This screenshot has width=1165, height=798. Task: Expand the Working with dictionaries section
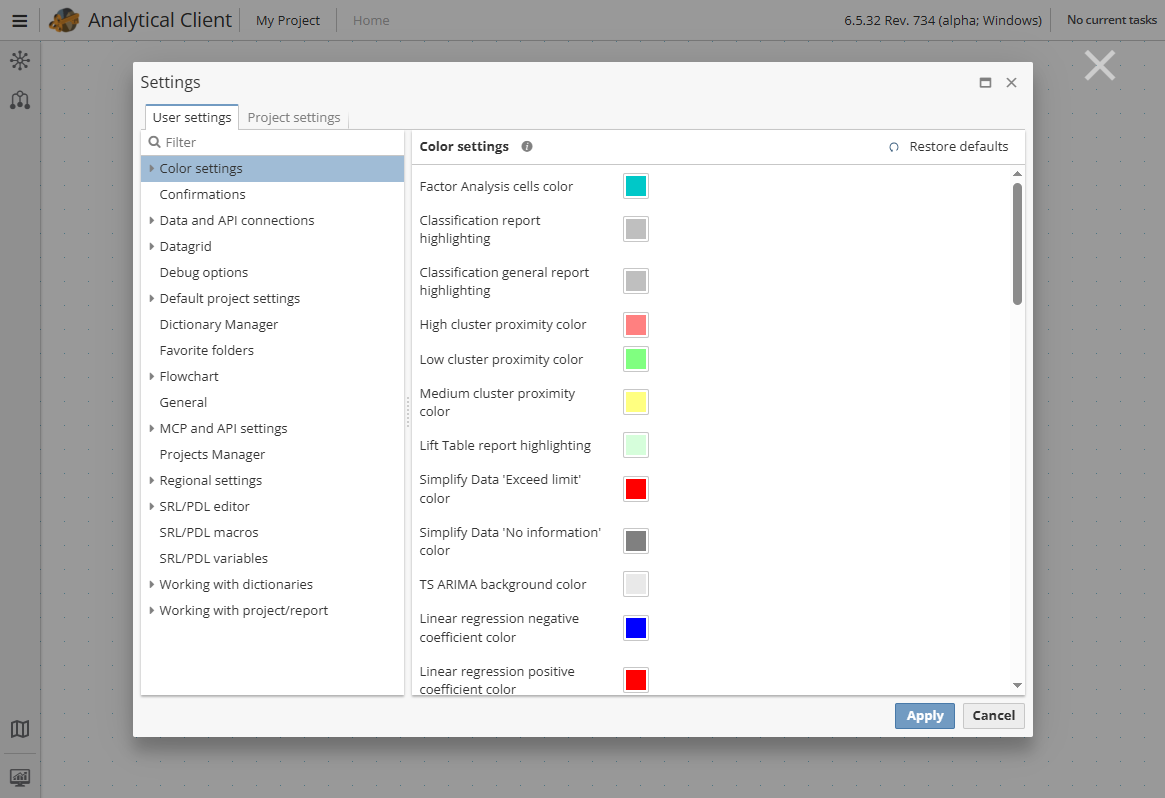pos(151,584)
